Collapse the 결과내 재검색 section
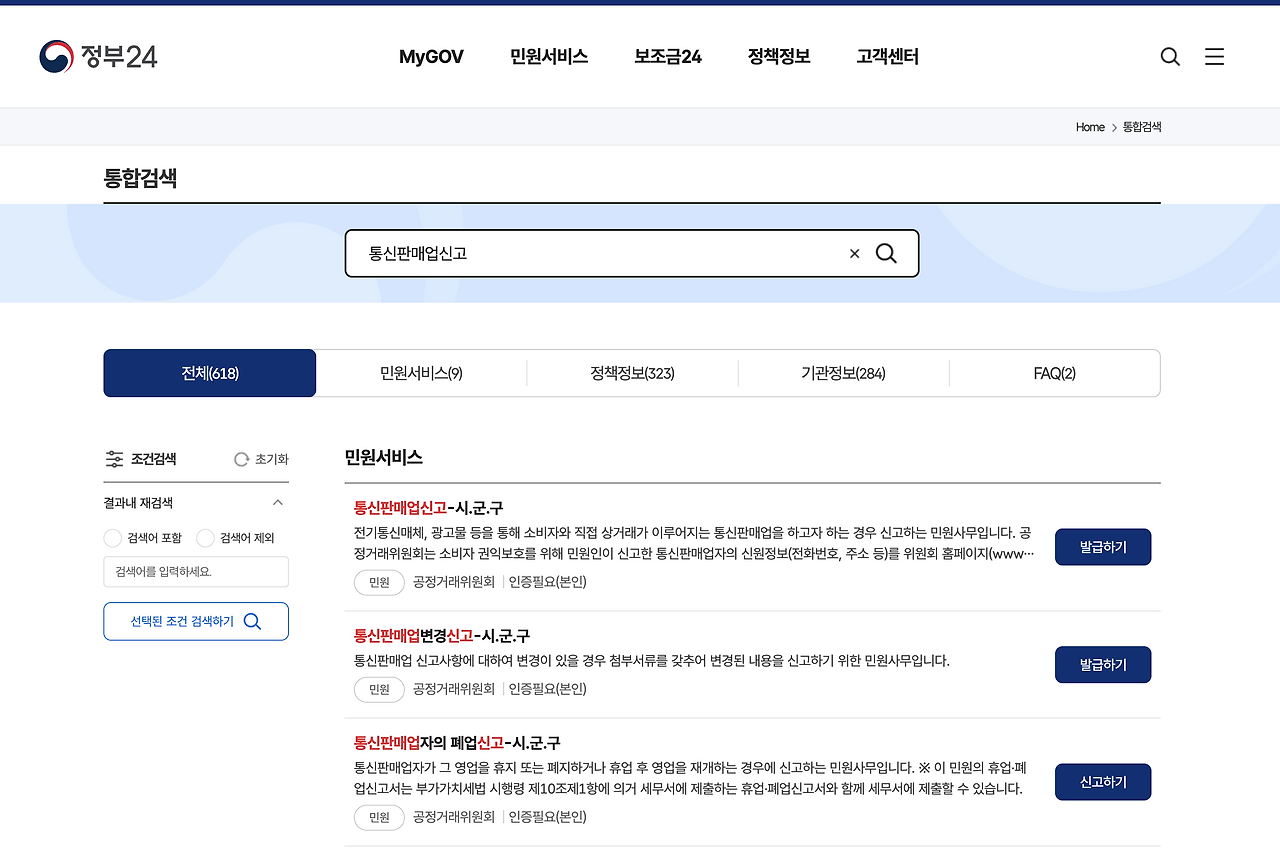 click(278, 503)
